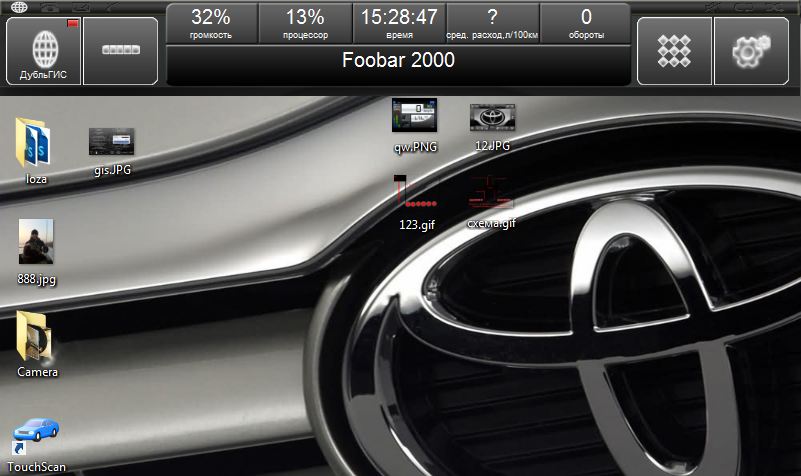Image resolution: width=801 pixels, height=476 pixels.
Task: Select the qw.PNG file thumbnail
Action: click(x=415, y=126)
